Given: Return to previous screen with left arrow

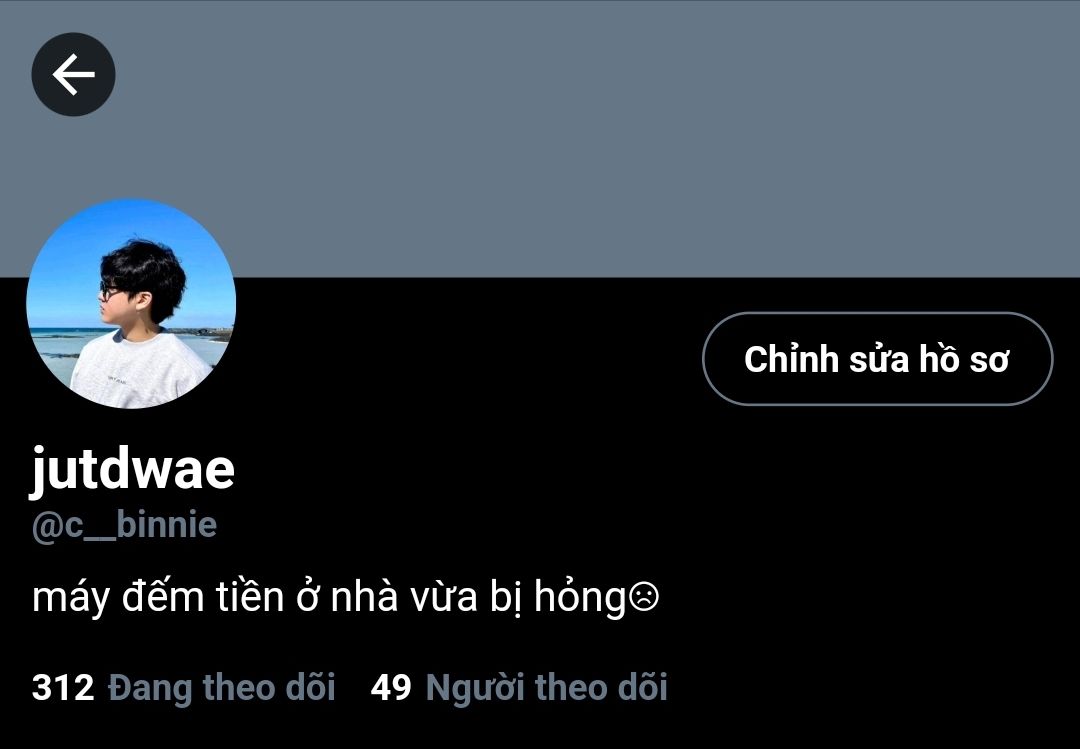Looking at the screenshot, I should (x=73, y=74).
